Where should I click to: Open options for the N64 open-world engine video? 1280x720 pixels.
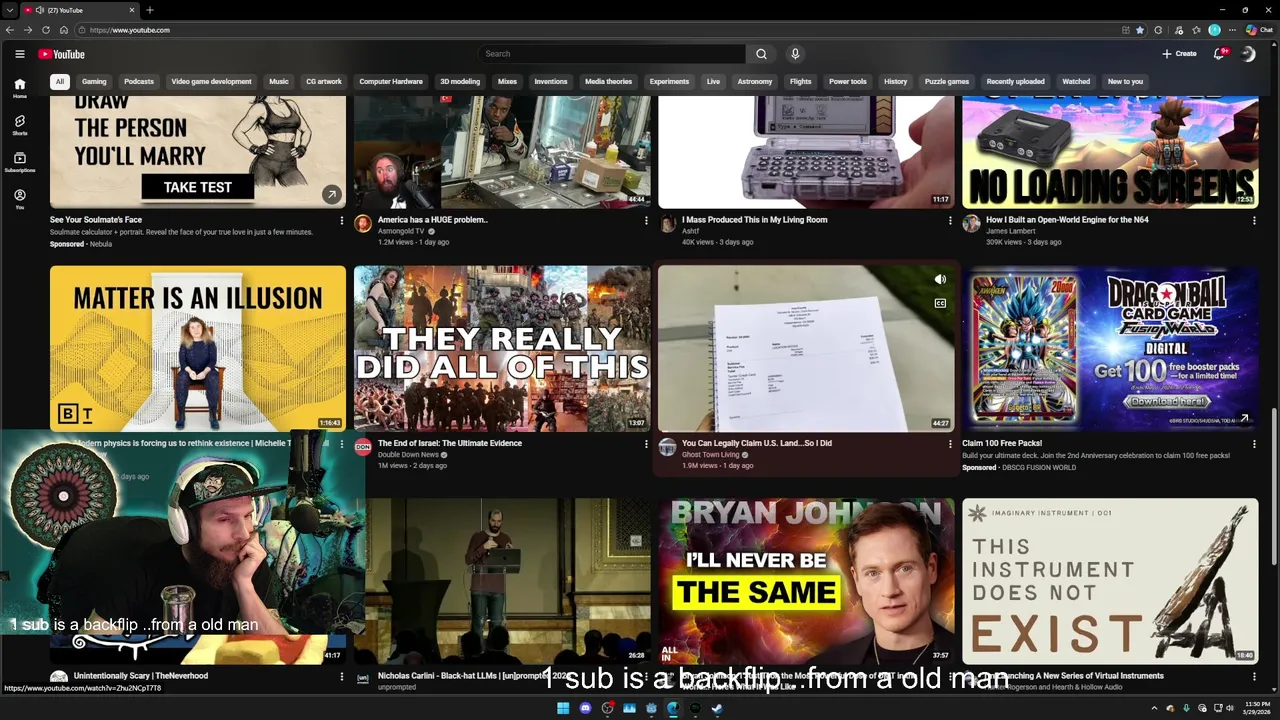(x=1254, y=220)
